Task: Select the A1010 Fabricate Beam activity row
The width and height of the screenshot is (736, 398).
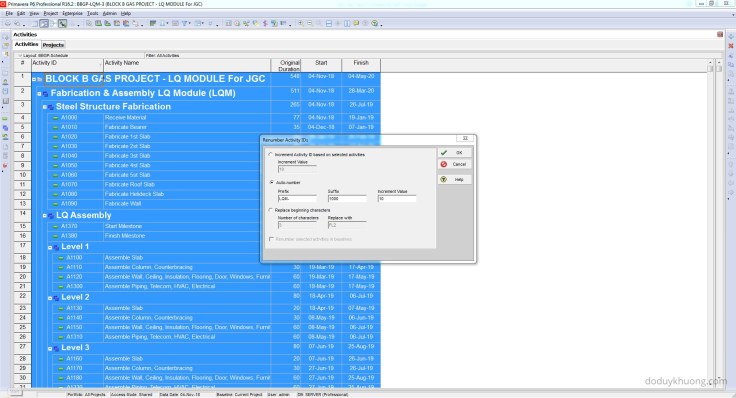Action: [206, 127]
